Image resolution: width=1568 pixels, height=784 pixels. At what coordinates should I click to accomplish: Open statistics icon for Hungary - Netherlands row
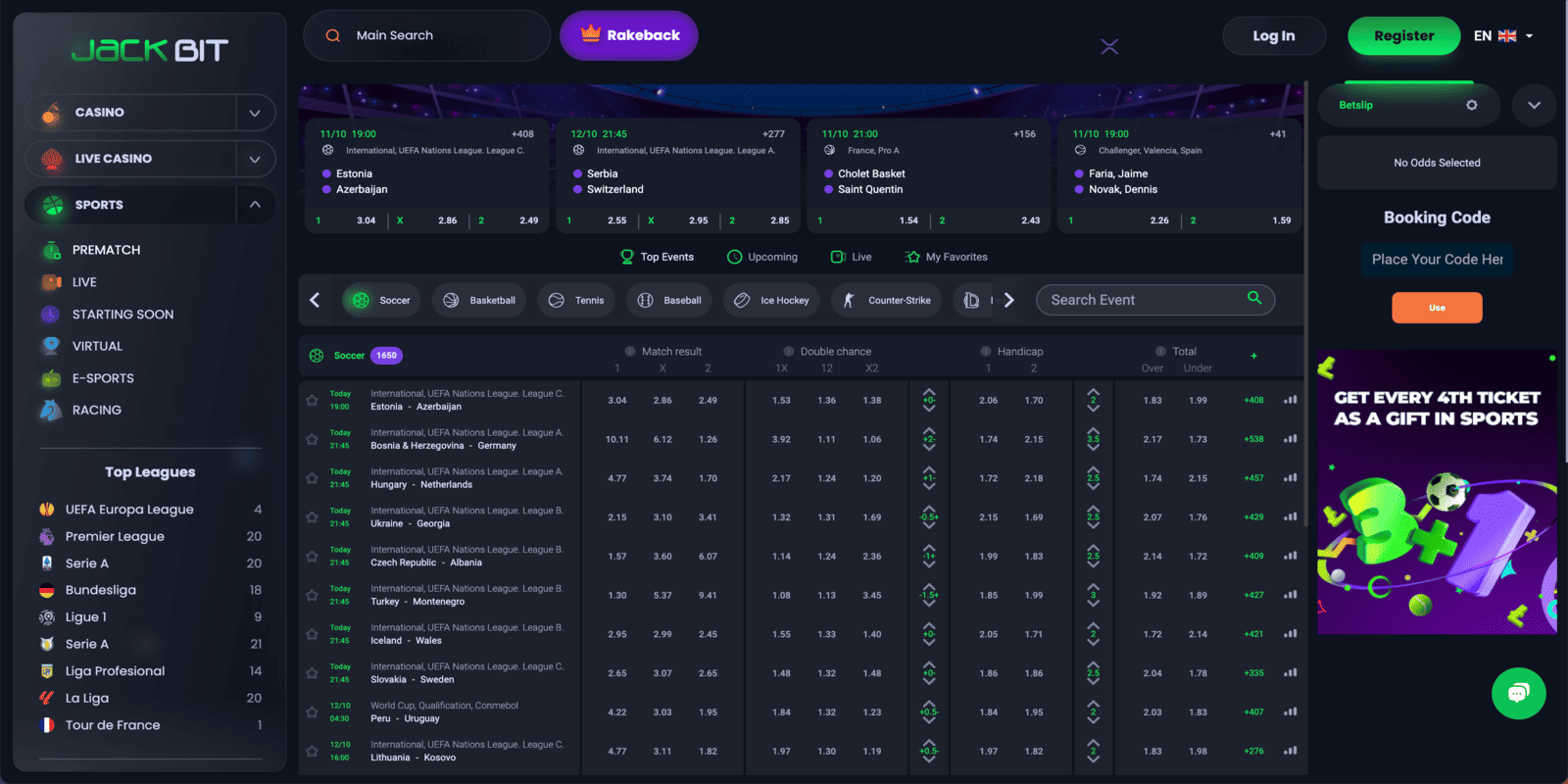point(1291,478)
